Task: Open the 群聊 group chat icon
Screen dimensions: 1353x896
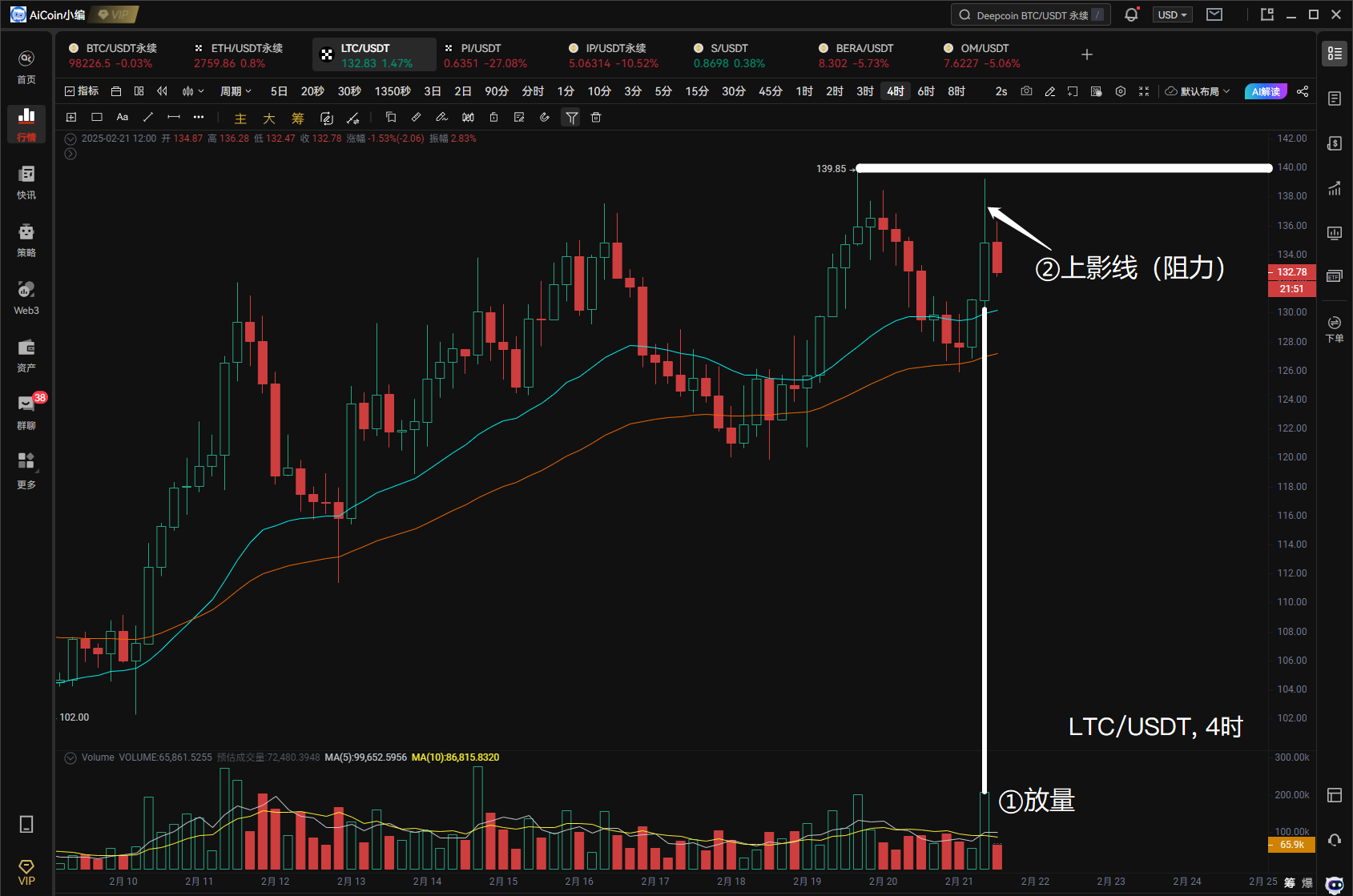Action: click(x=26, y=412)
